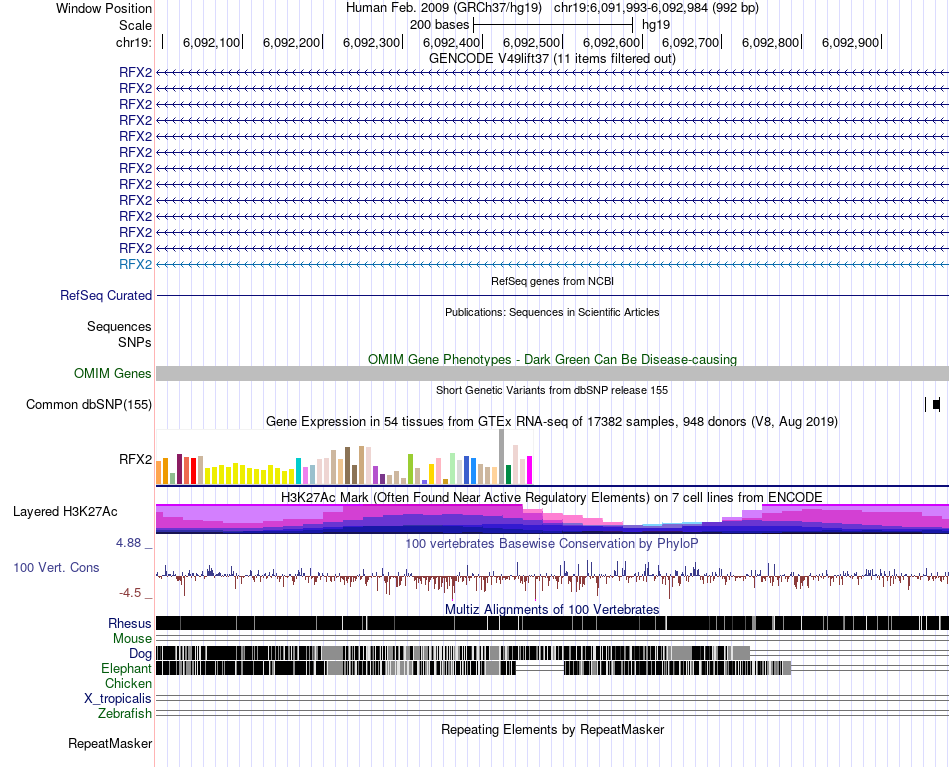Screen dimensions: 950x767
Task: Click the magenta bar ending the GTEx chart
Action: pyautogui.click(x=530, y=470)
